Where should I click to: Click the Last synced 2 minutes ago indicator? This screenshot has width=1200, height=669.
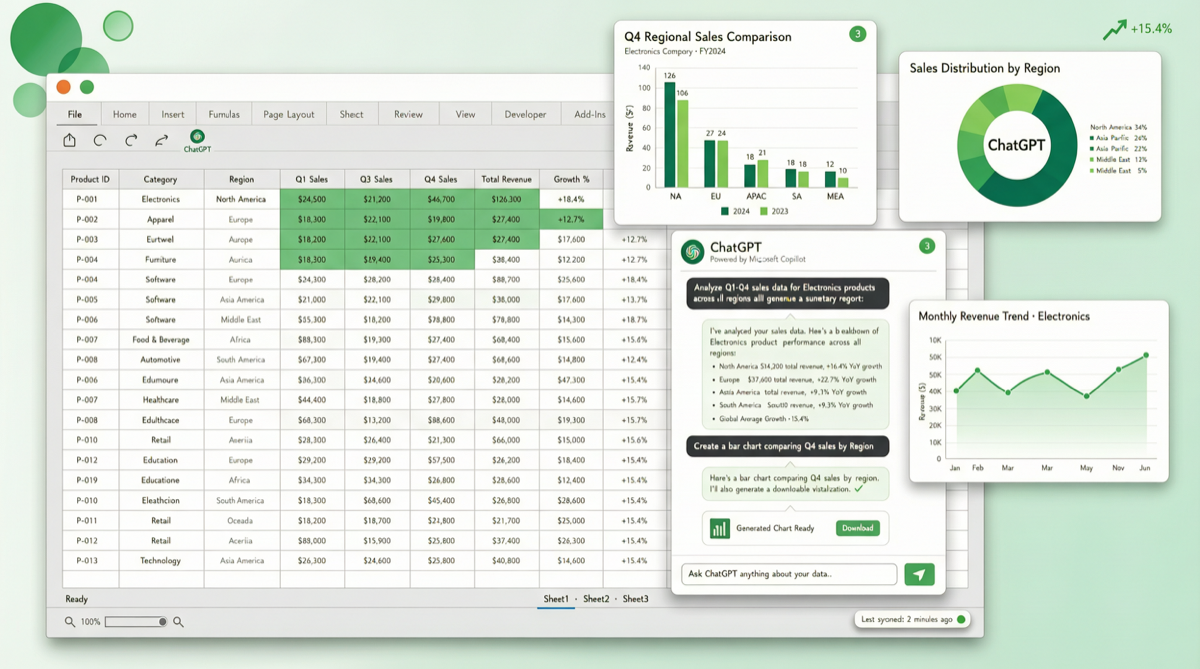pos(913,619)
